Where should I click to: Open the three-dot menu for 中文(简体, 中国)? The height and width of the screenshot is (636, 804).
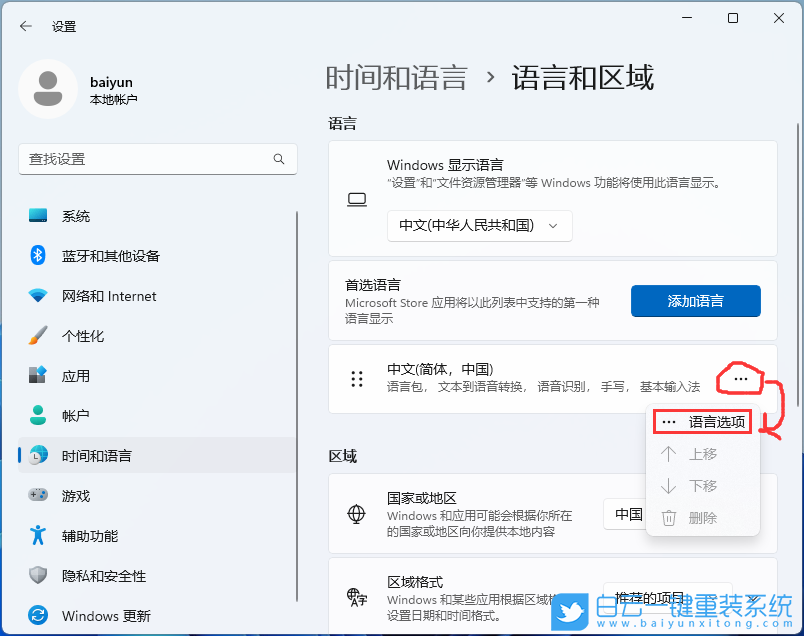pos(741,379)
